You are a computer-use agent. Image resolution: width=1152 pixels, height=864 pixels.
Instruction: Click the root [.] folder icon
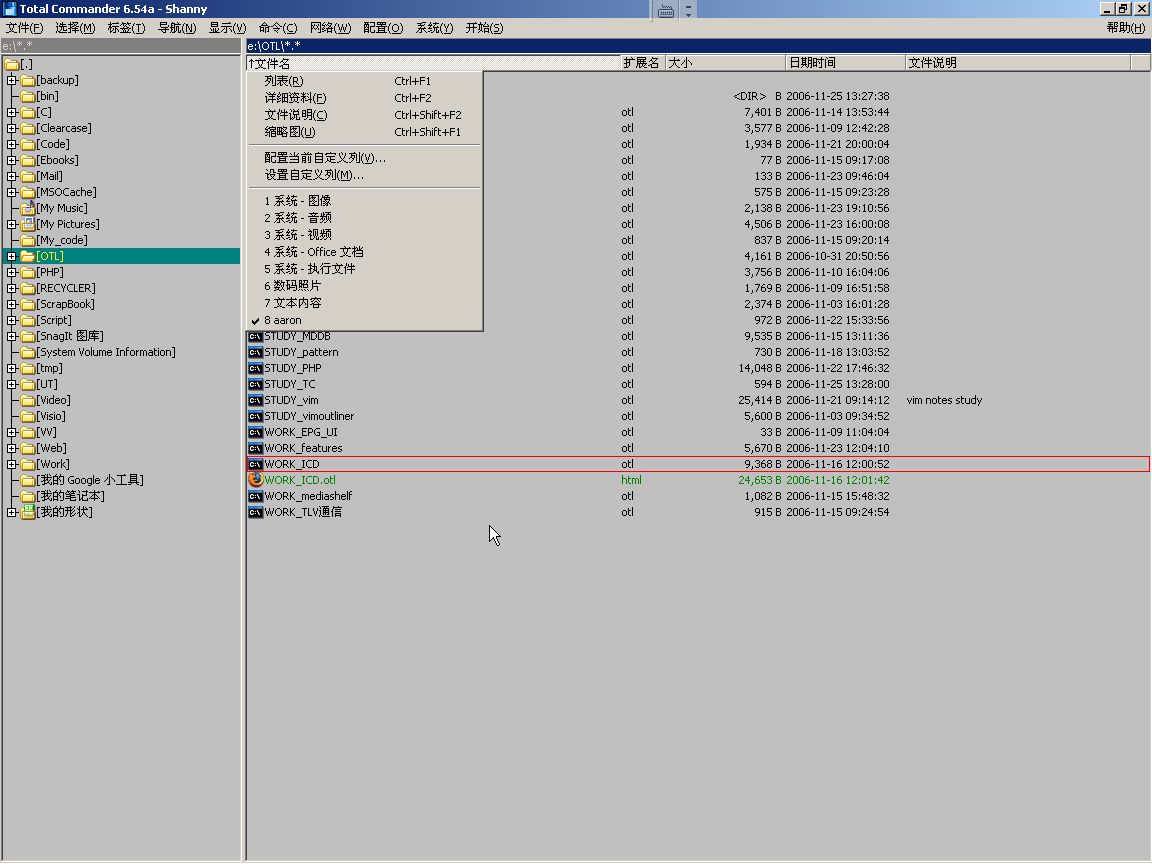(12, 65)
